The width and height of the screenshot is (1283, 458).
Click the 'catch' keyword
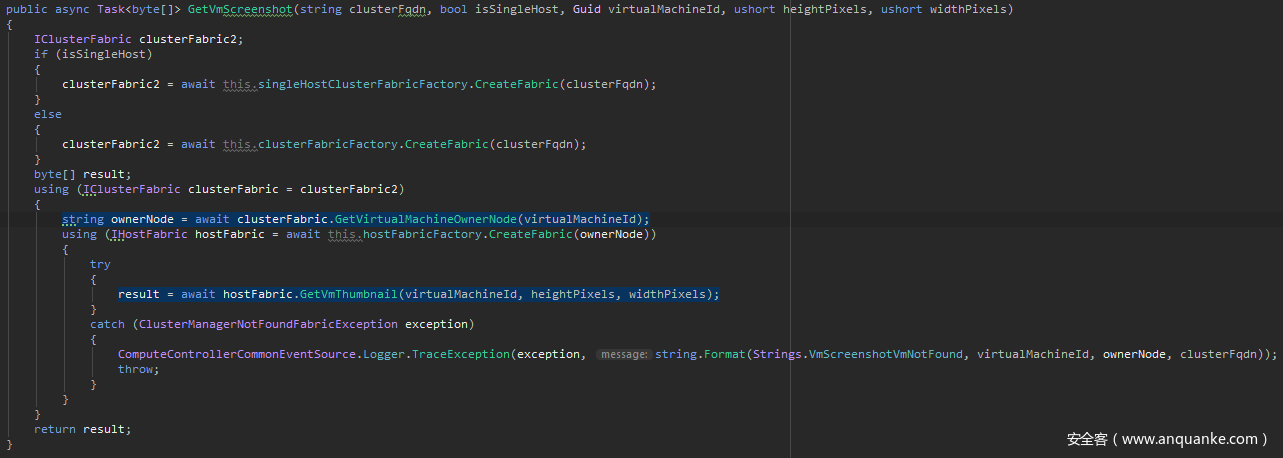tap(107, 324)
